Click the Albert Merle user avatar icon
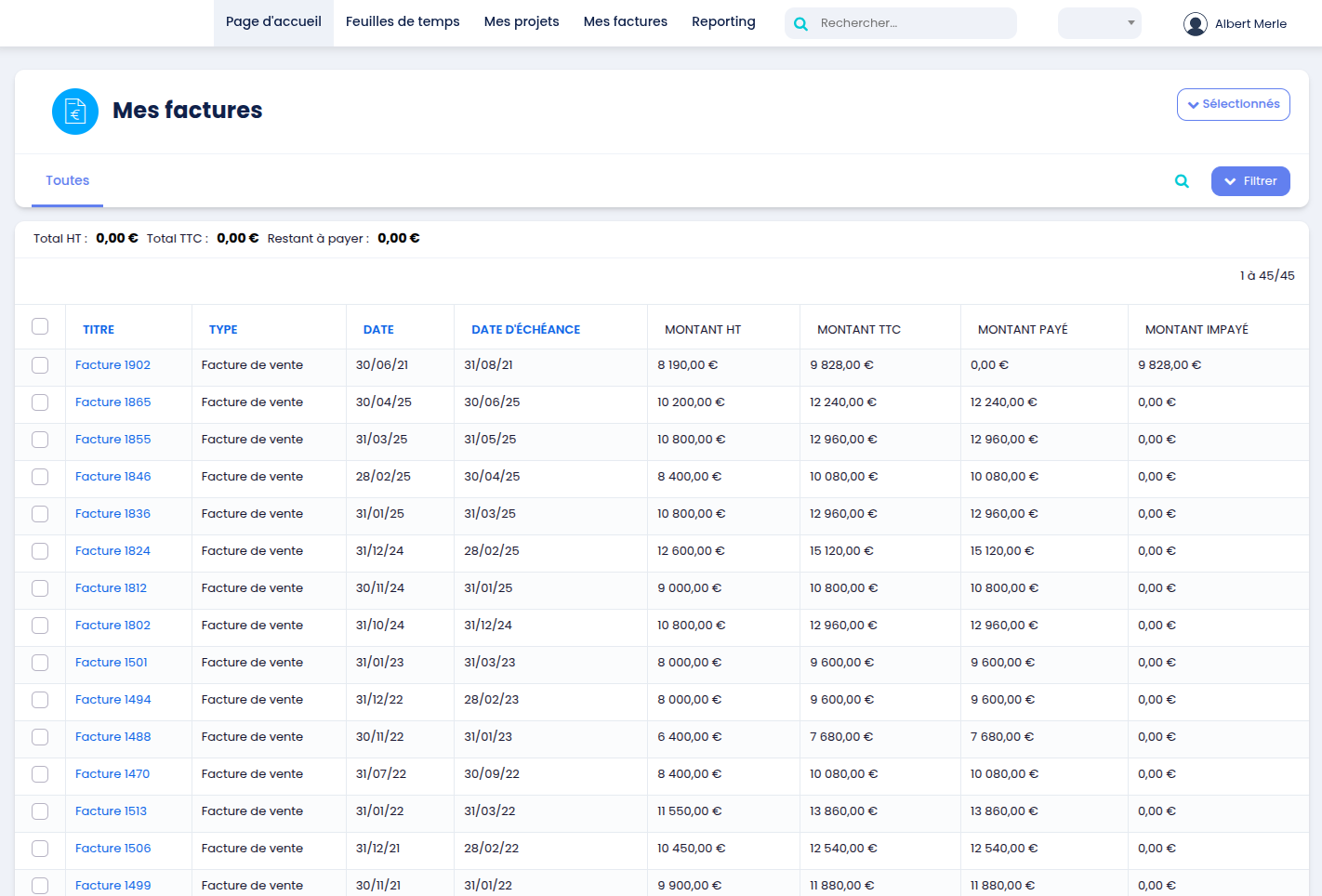The image size is (1322, 896). pyautogui.click(x=1195, y=24)
